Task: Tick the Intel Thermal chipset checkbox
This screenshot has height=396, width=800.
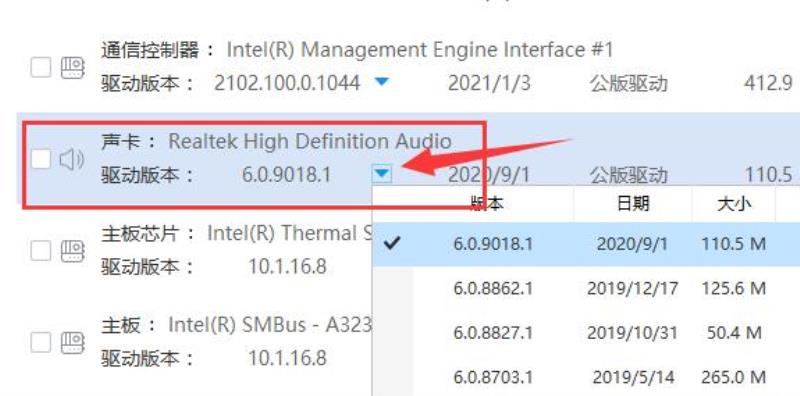Action: 41,251
